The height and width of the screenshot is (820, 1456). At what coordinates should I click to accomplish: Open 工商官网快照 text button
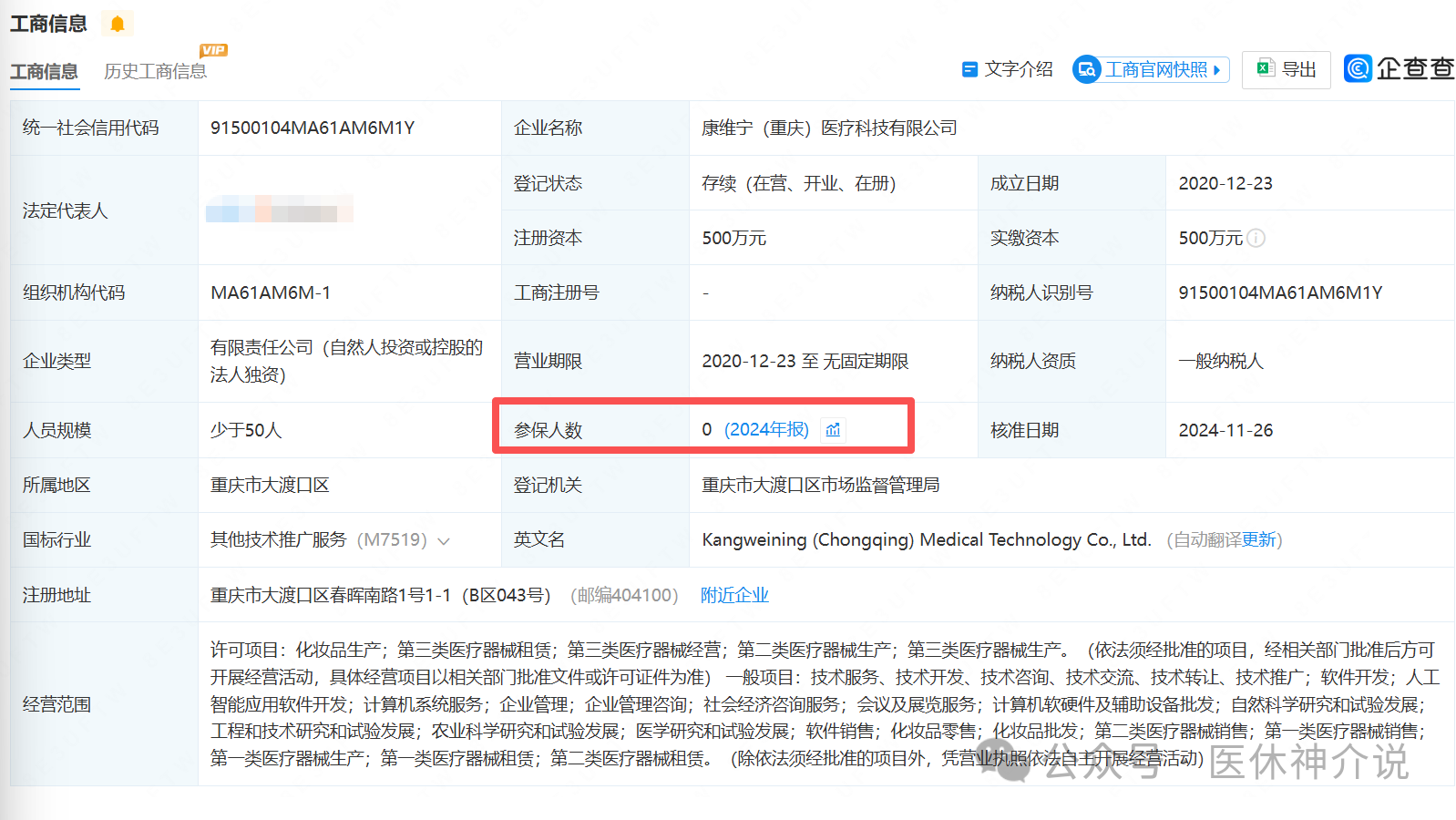[x=1155, y=70]
